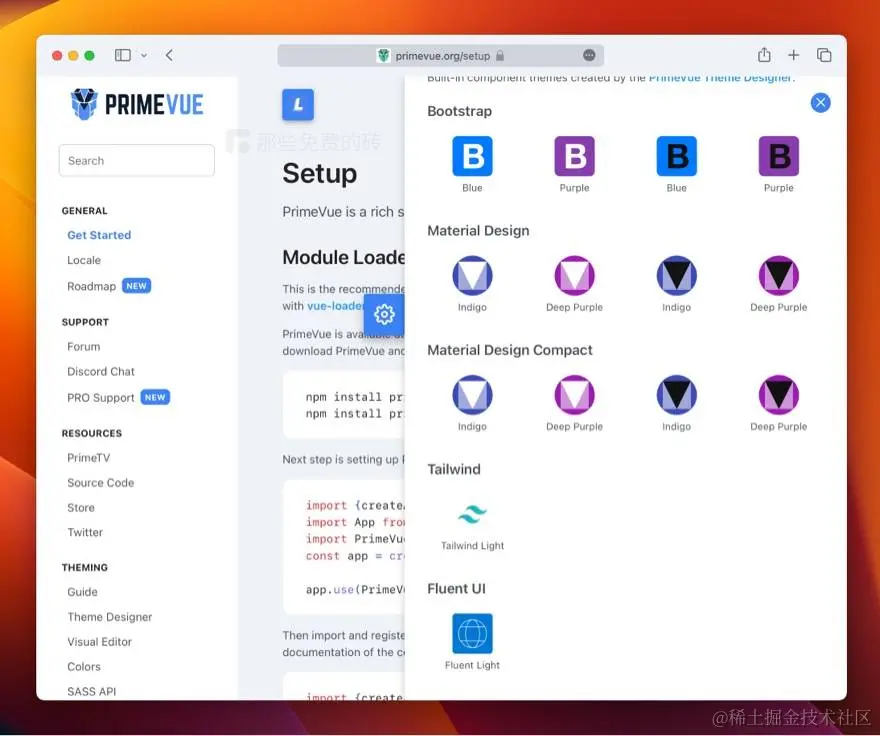Viewport: 880px width, 736px height.
Task: Select the Bootstrap Blue light theme
Action: [x=472, y=155]
